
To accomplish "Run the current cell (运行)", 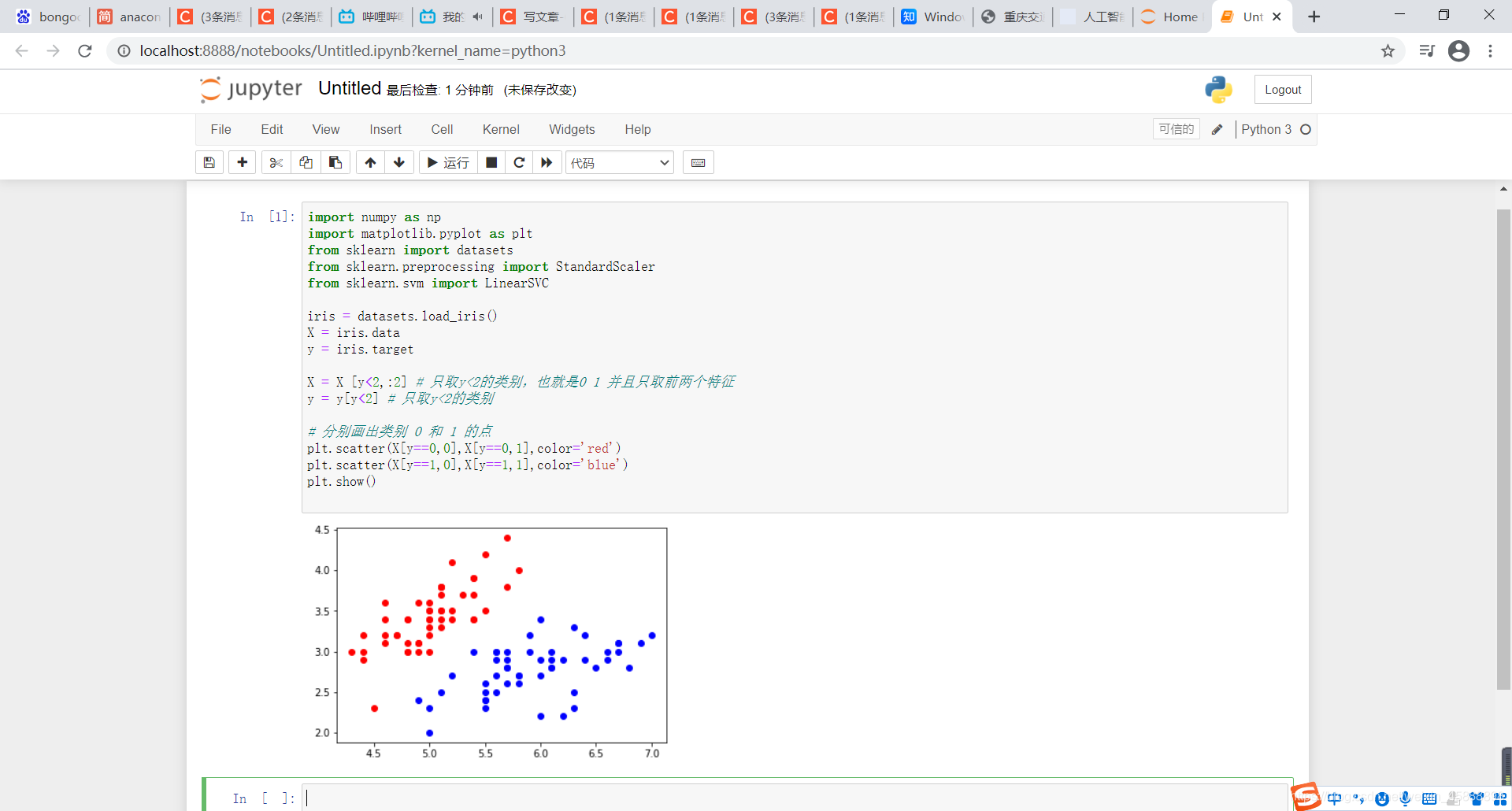I will pyautogui.click(x=448, y=162).
